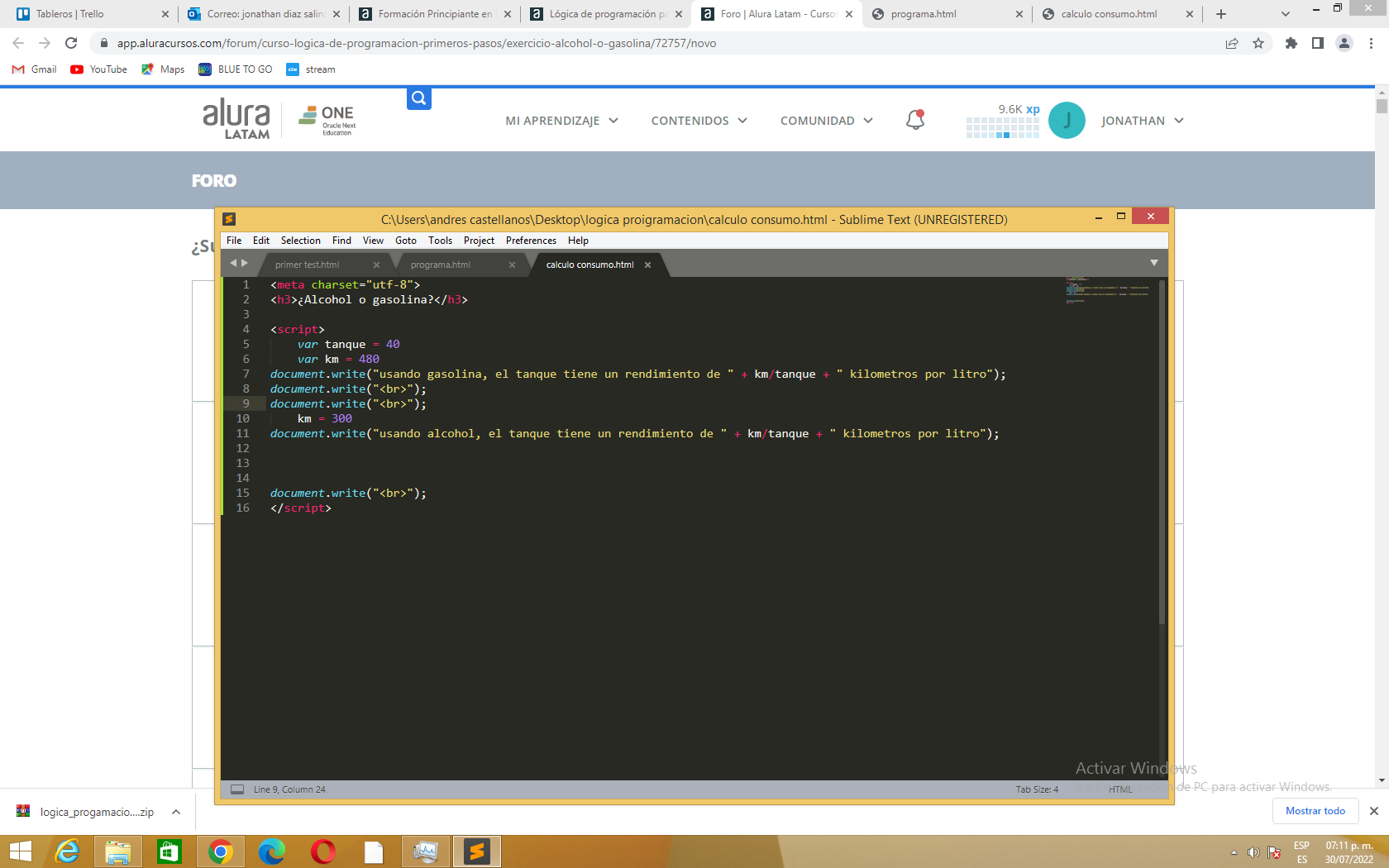This screenshot has width=1389, height=868.
Task: Open the Chrome extensions puzzle icon
Action: click(1291, 43)
